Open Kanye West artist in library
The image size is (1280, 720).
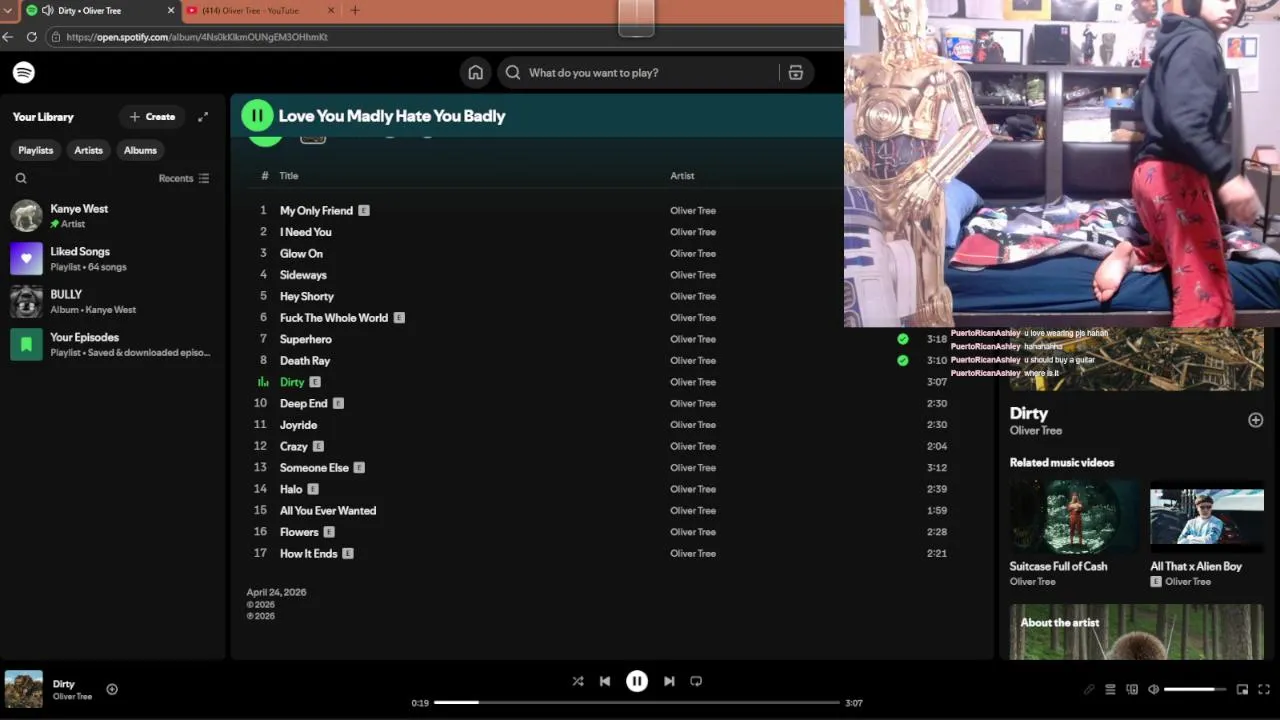[112, 216]
